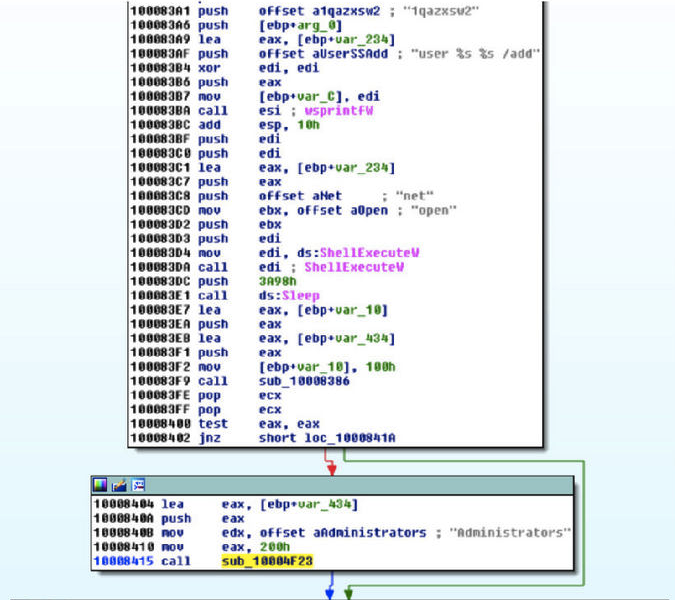This screenshot has width=675, height=600.
Task: Click the loc_1000841A jump target
Action: [x=350, y=438]
